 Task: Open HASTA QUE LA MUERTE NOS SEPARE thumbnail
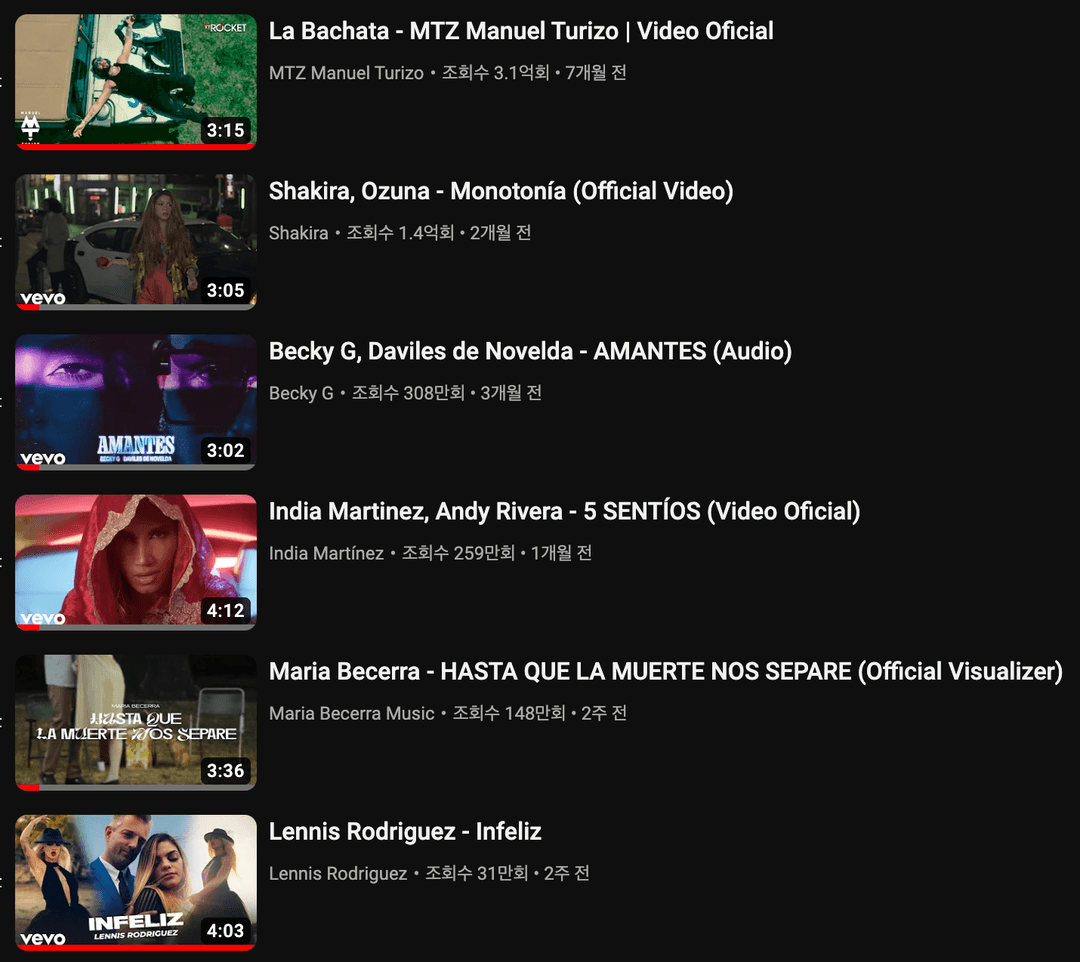pos(136,722)
